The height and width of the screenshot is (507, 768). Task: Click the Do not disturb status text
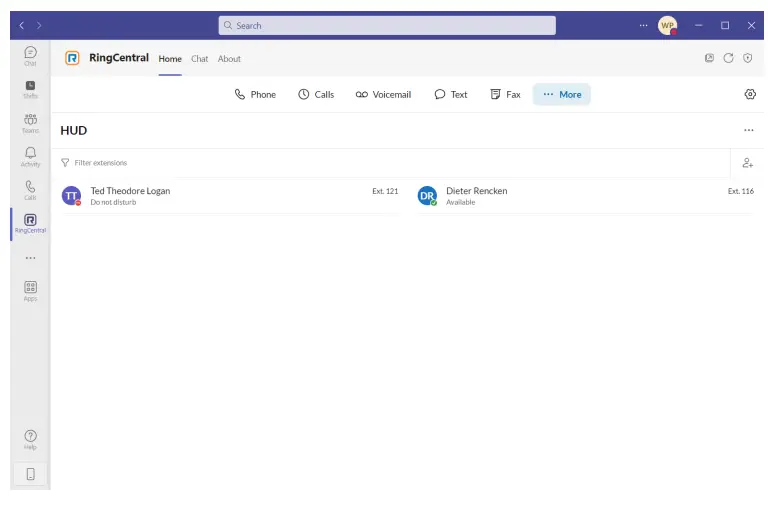point(113,202)
